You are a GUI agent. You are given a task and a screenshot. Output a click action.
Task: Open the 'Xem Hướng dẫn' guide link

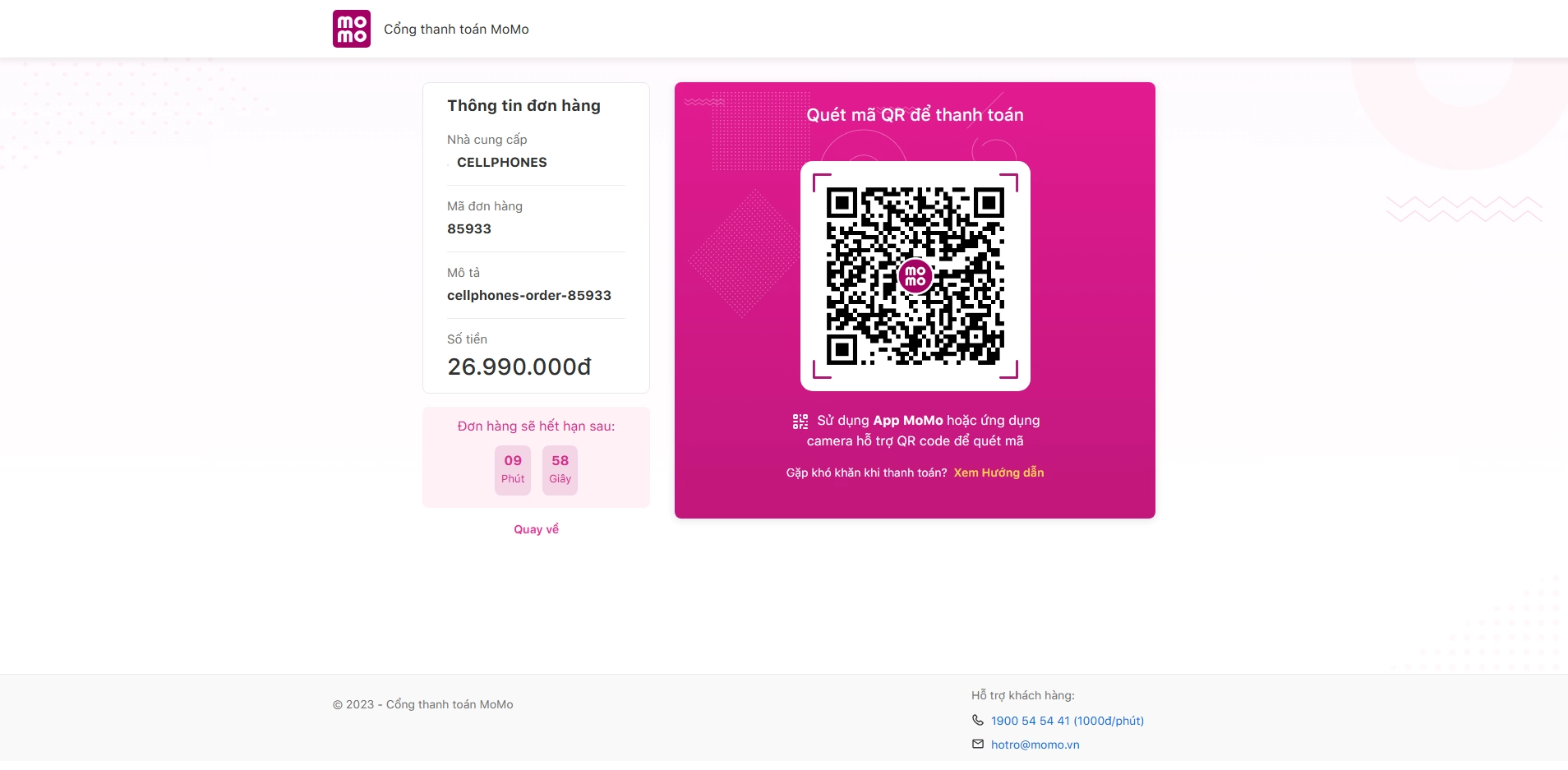point(998,473)
